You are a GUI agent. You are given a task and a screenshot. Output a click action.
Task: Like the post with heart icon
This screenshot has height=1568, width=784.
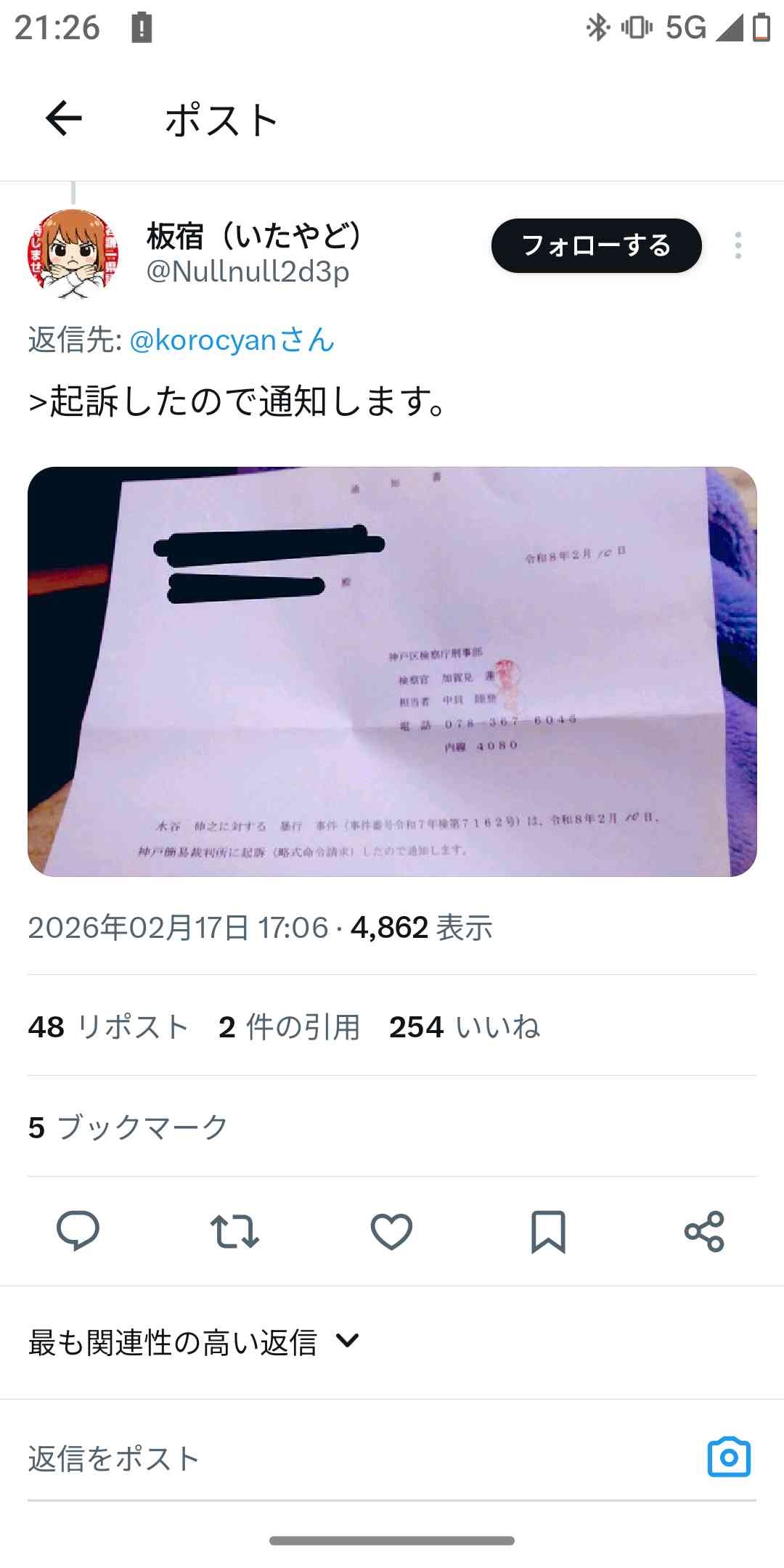391,1231
